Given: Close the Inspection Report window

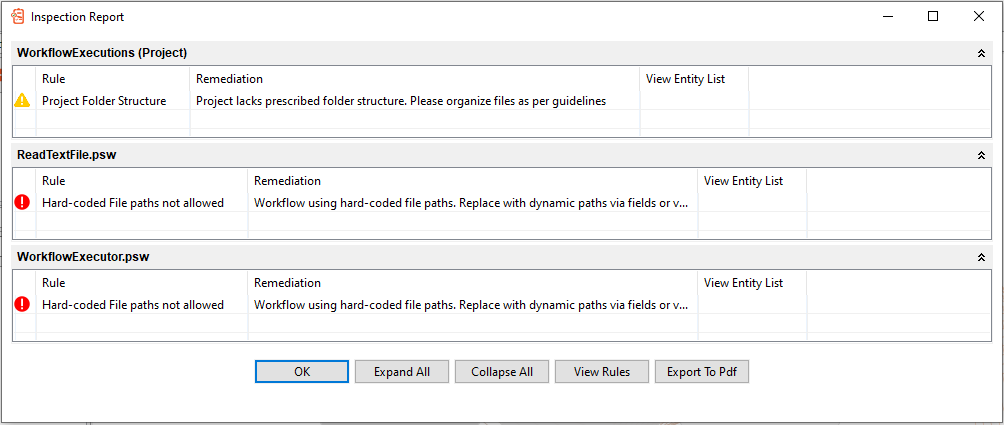Looking at the screenshot, I should click(979, 17).
